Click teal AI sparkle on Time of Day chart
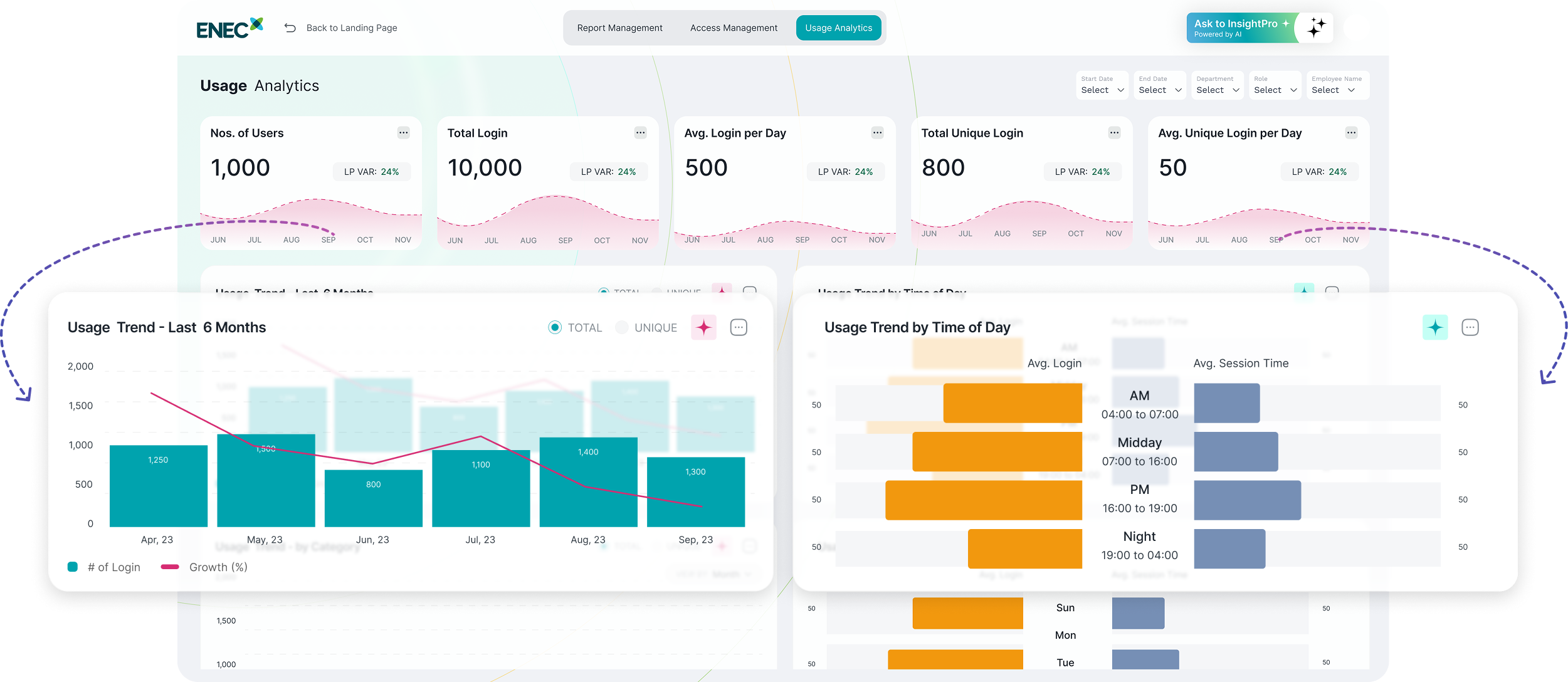Viewport: 1568px width, 682px height. coord(1434,327)
